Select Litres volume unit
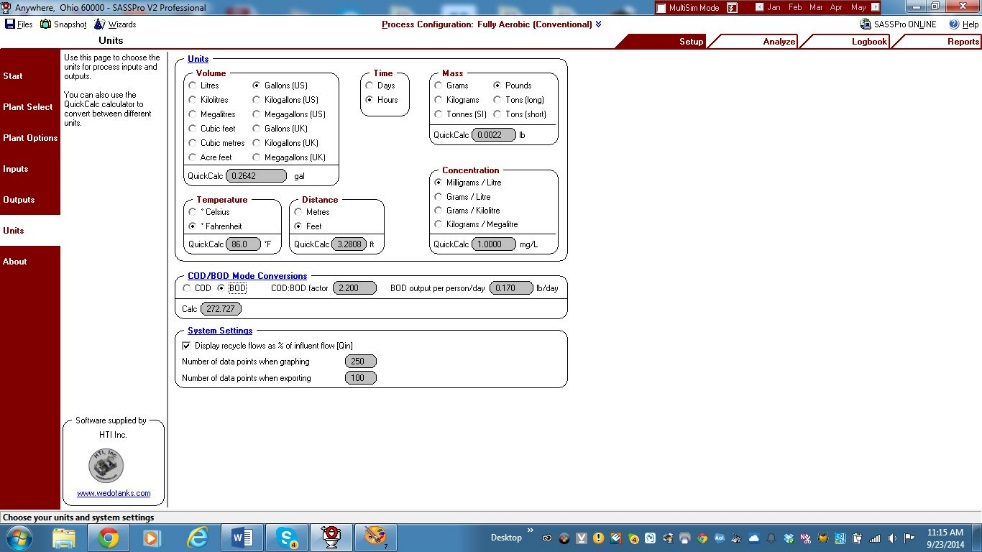The width and height of the screenshot is (982, 552). pos(192,86)
